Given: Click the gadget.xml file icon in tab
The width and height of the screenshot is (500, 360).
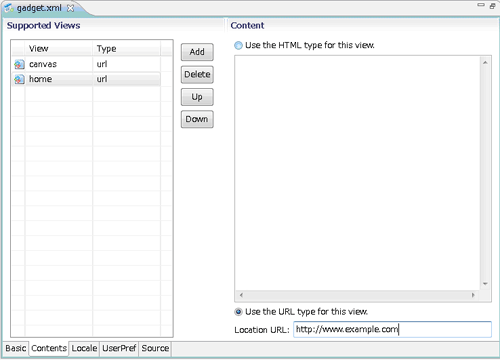Looking at the screenshot, I should [9, 8].
